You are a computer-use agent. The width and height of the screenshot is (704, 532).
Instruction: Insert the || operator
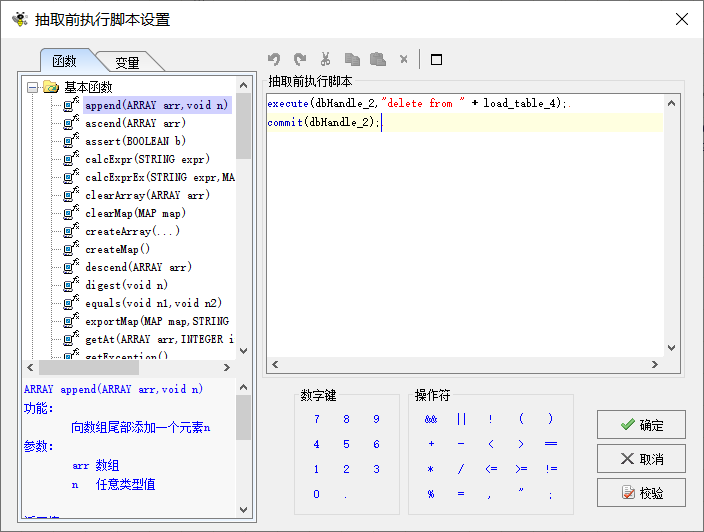(x=461, y=419)
